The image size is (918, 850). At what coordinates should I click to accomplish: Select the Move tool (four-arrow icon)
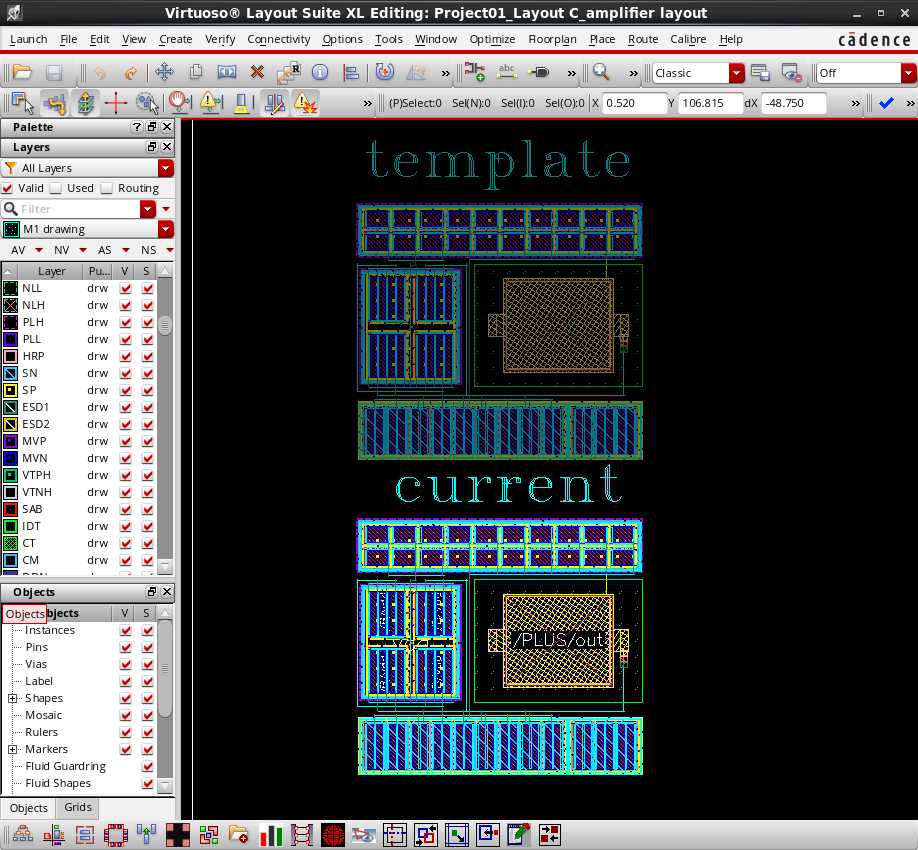point(164,73)
